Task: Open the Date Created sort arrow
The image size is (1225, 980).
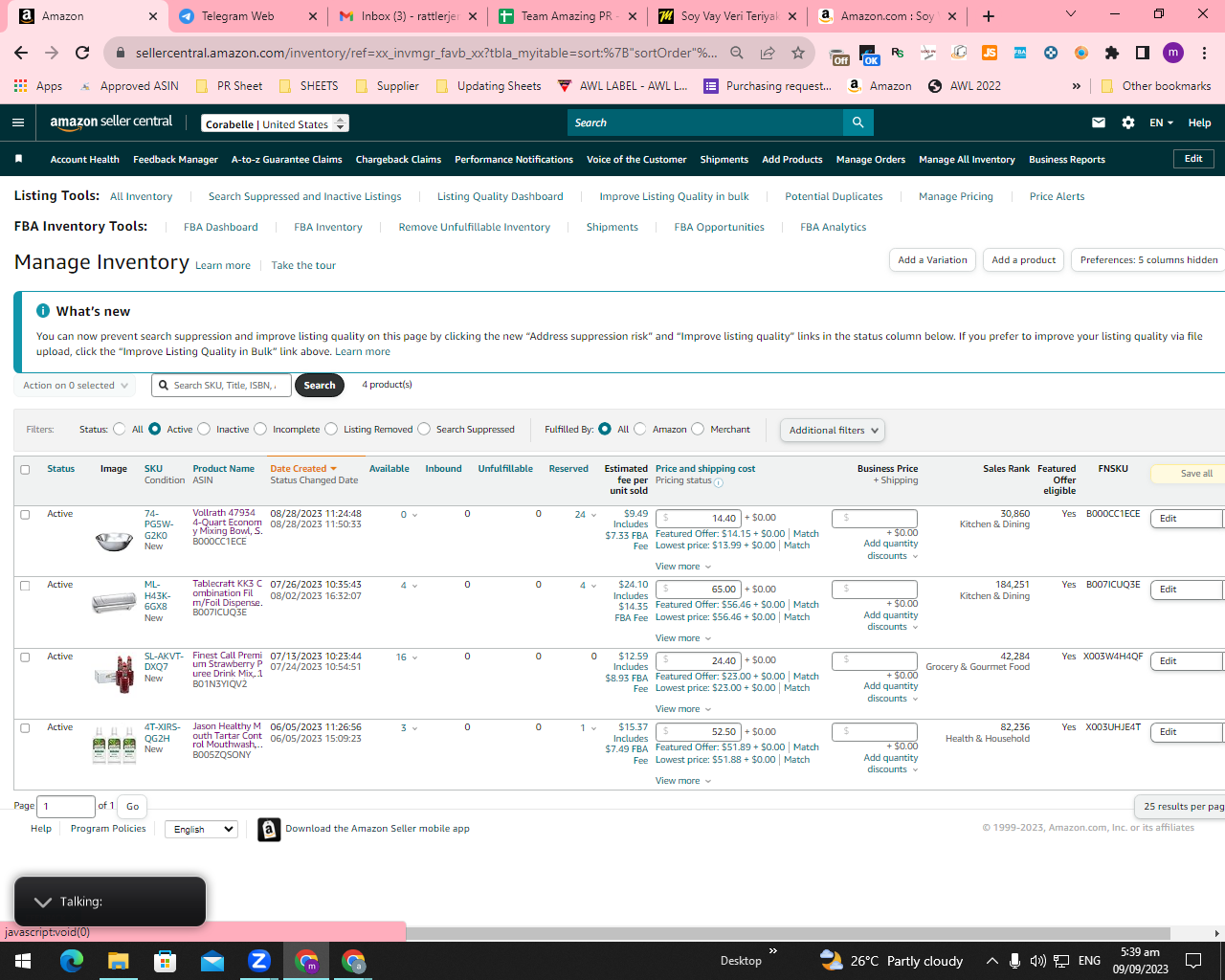Action: pyautogui.click(x=333, y=469)
